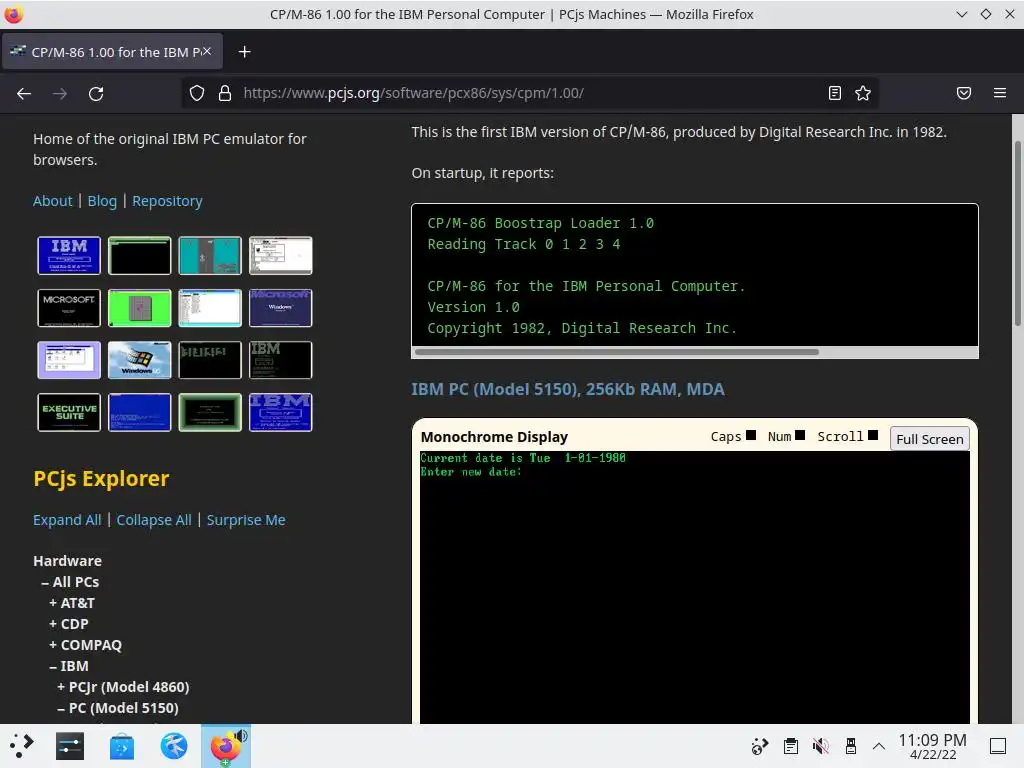
Task: Collapse the IBM tree node
Action: click(69, 665)
